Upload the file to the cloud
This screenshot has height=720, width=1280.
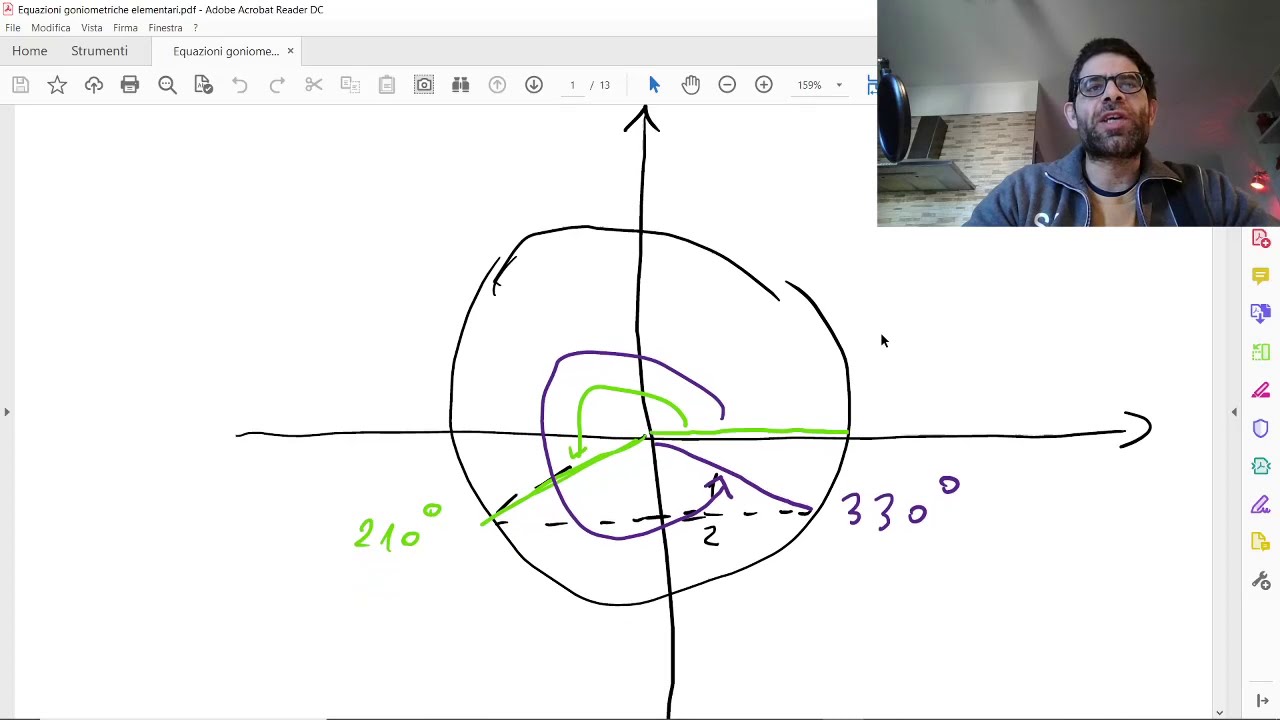point(93,85)
